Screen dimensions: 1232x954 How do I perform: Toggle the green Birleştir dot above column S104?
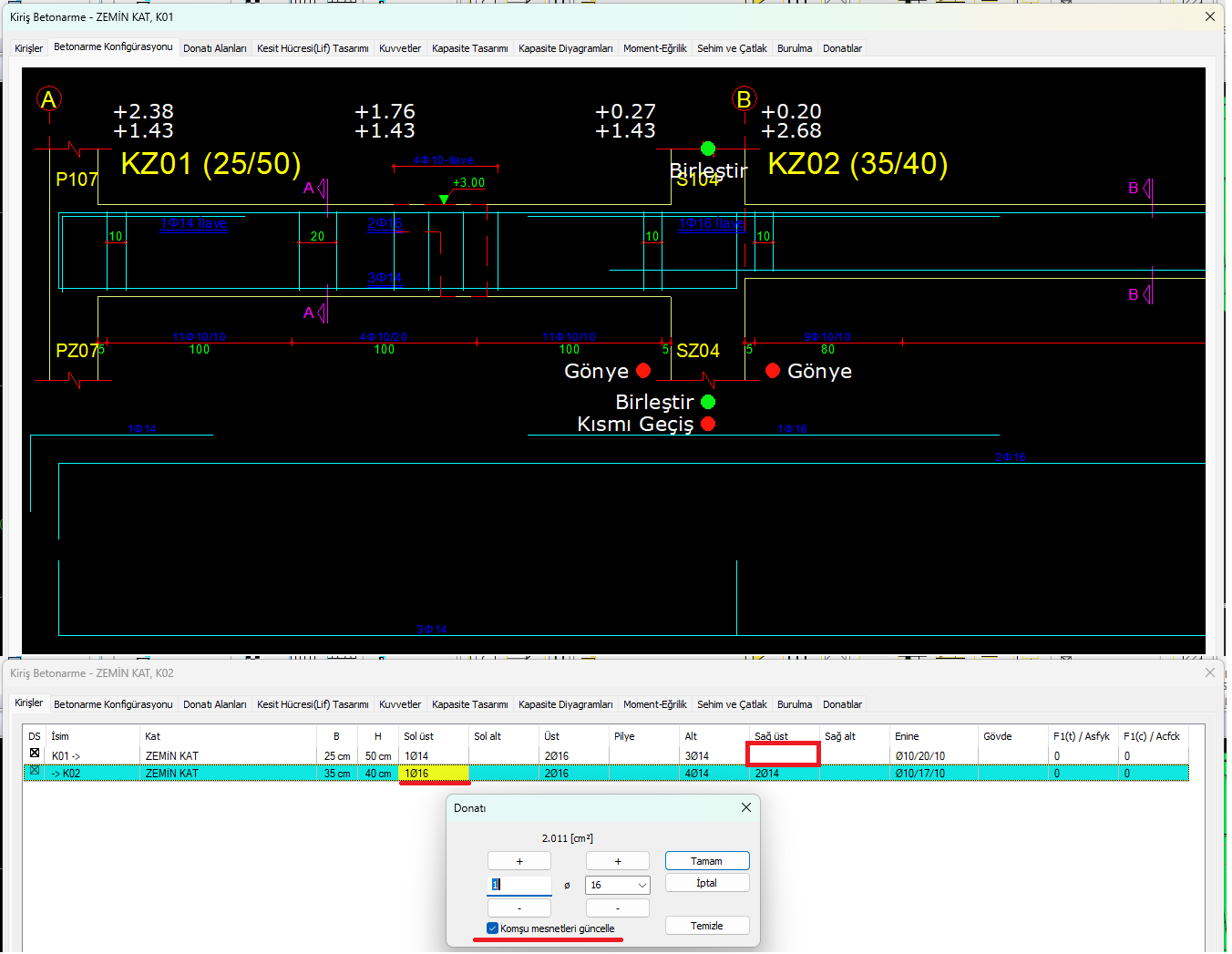point(708,149)
